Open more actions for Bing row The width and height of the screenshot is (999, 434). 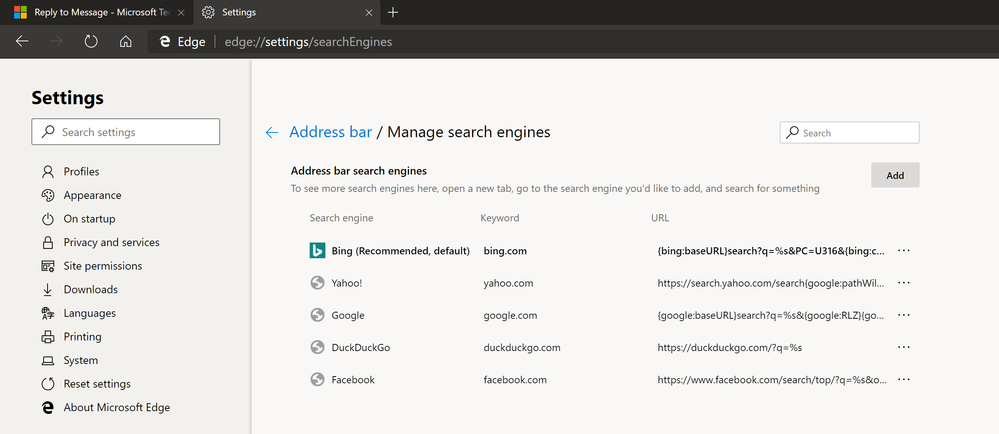(x=904, y=251)
